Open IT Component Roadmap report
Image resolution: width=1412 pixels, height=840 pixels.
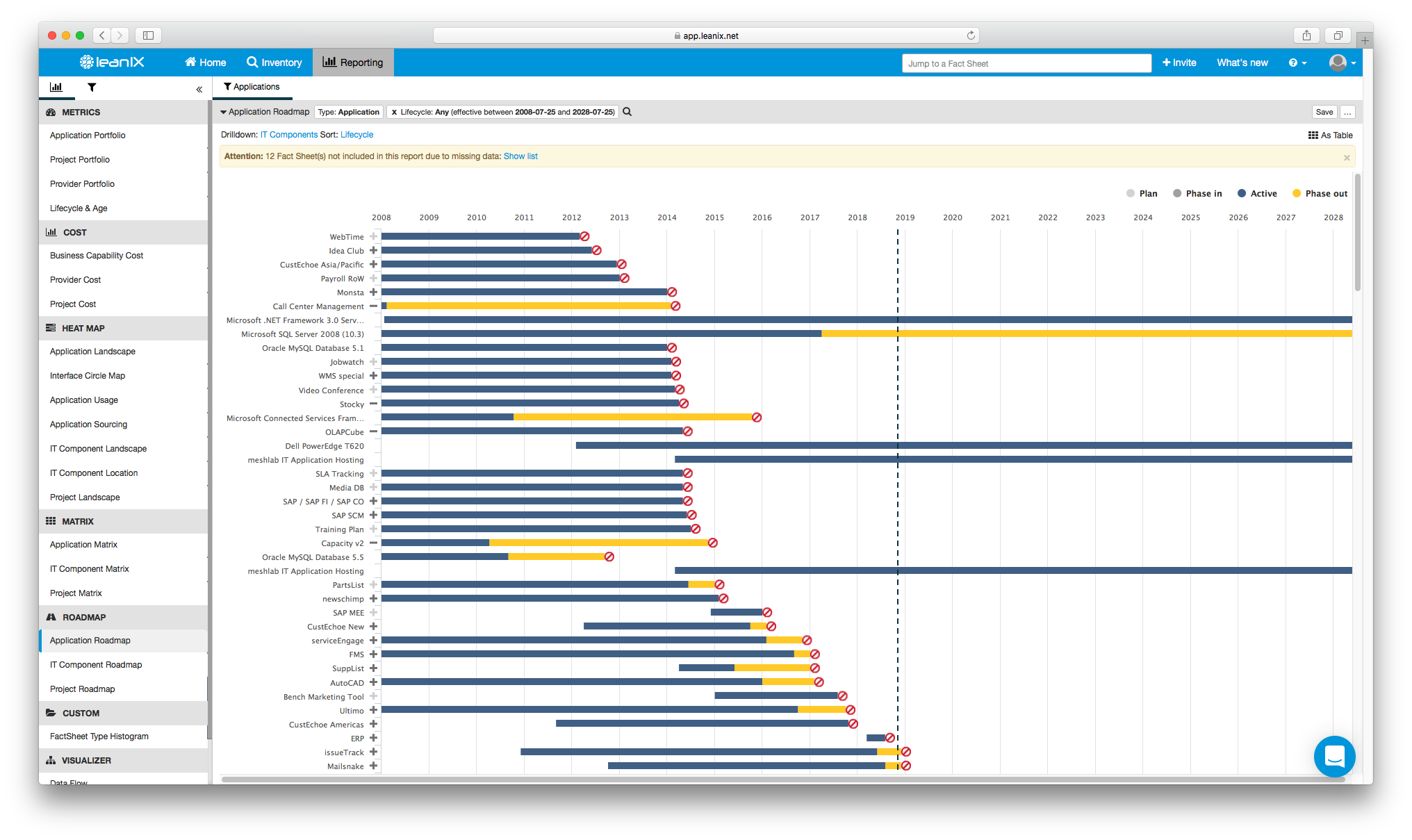(x=96, y=665)
